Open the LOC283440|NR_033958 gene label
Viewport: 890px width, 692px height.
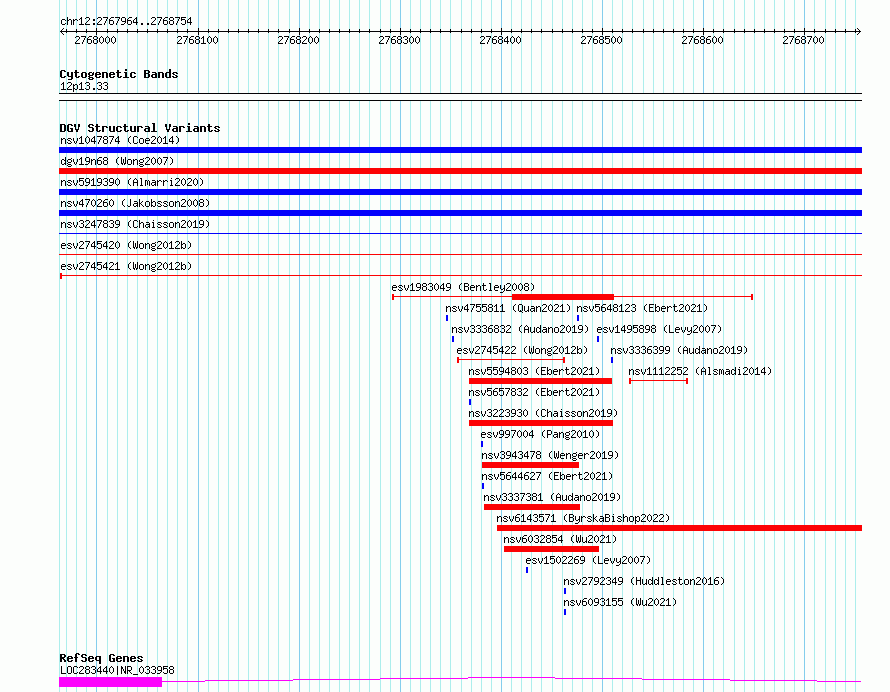[x=117, y=670]
